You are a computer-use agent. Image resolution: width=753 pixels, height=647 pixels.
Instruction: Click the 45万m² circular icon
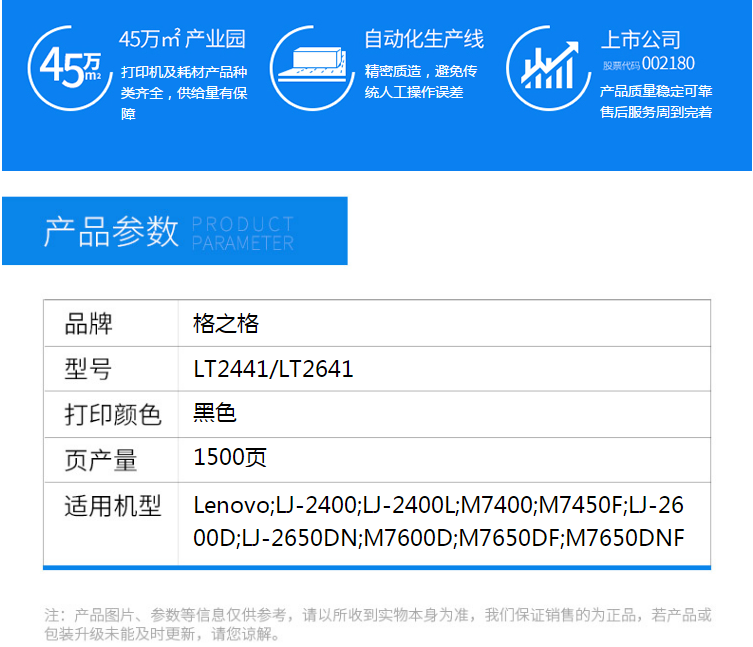(x=70, y=68)
